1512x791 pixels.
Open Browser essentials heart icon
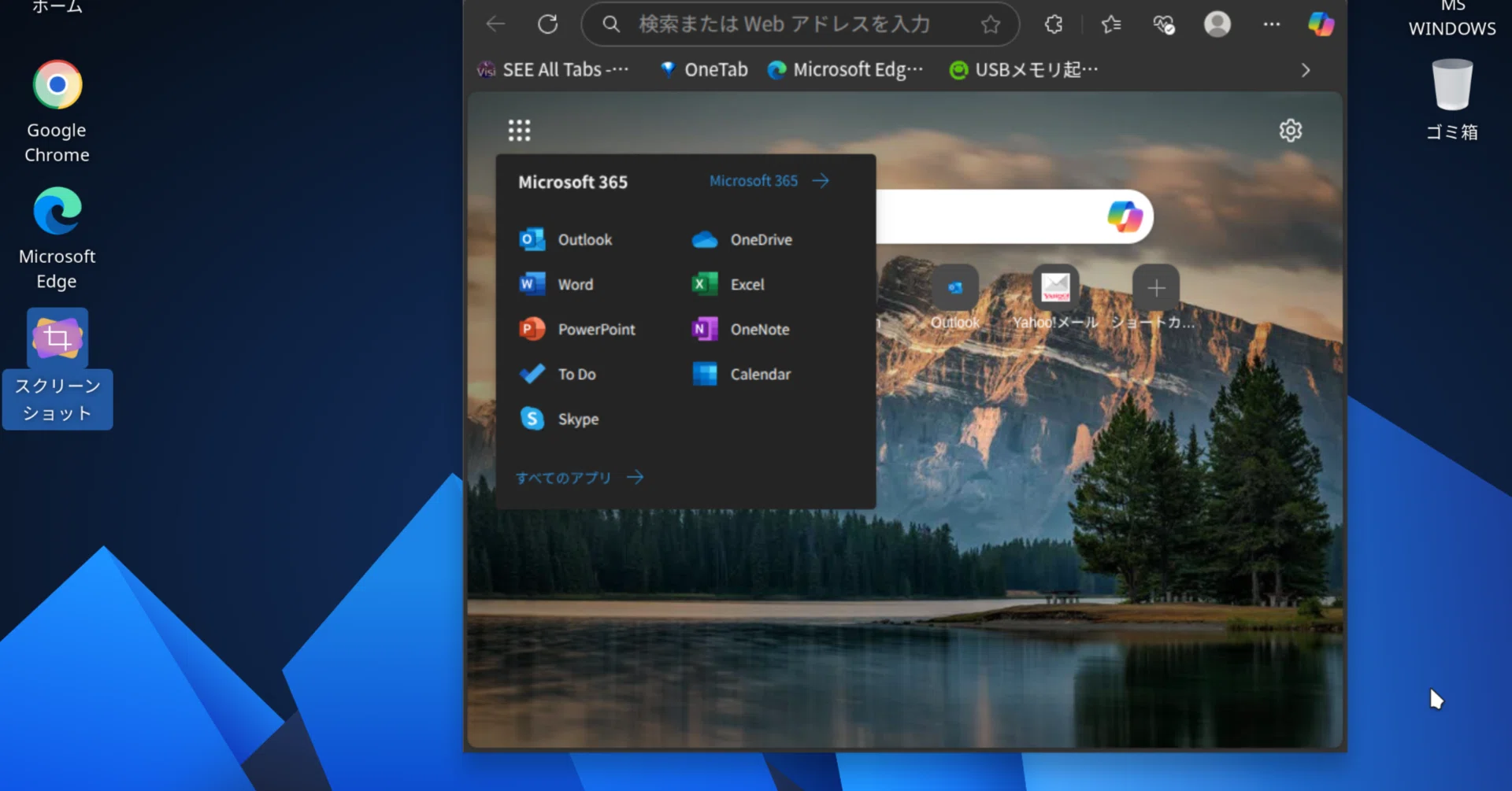(x=1163, y=24)
